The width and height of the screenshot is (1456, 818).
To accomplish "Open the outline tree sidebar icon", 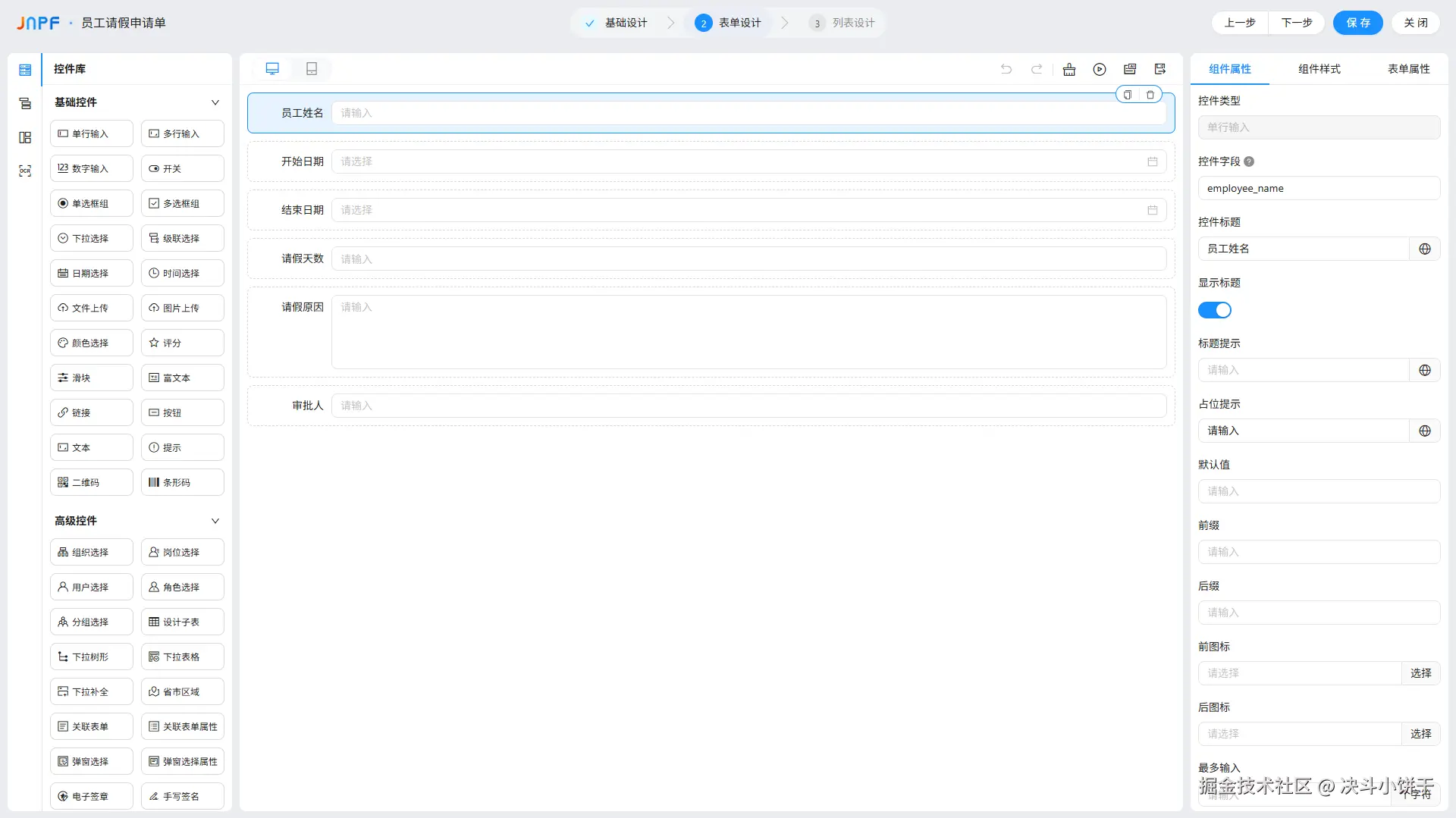I will [x=25, y=104].
